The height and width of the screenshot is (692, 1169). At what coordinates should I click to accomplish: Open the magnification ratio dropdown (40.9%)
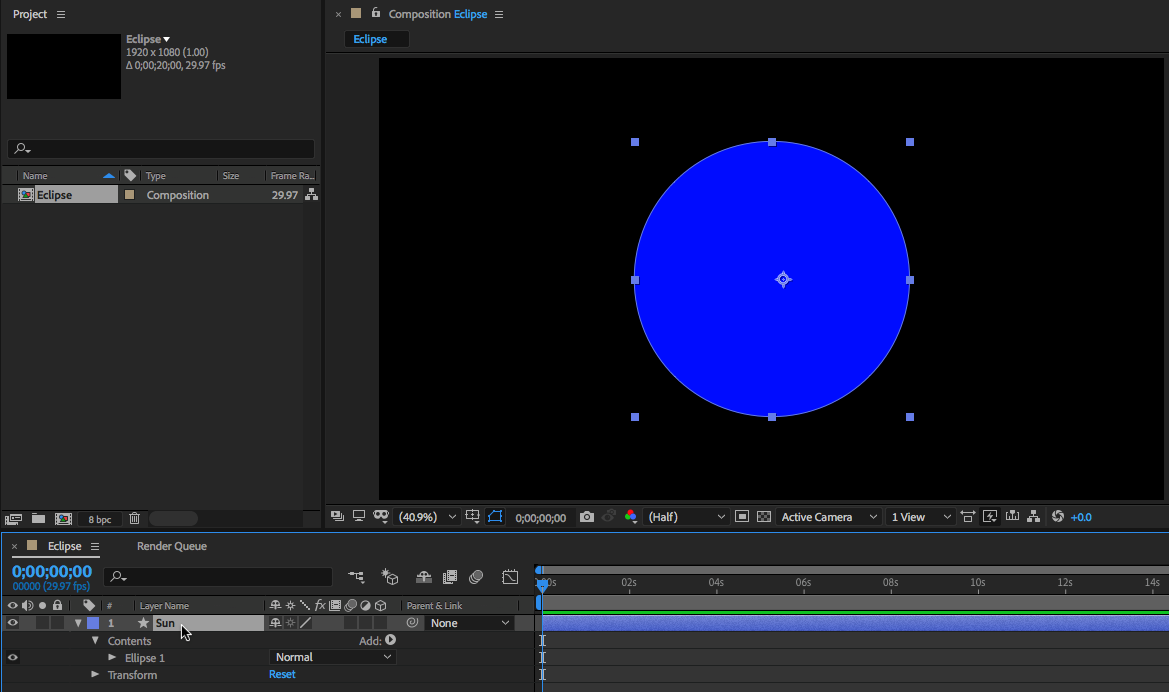[428, 517]
